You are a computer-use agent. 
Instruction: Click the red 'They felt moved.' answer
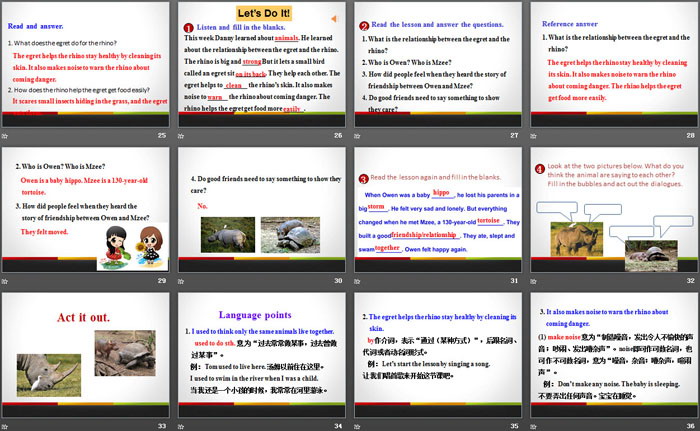coord(44,232)
